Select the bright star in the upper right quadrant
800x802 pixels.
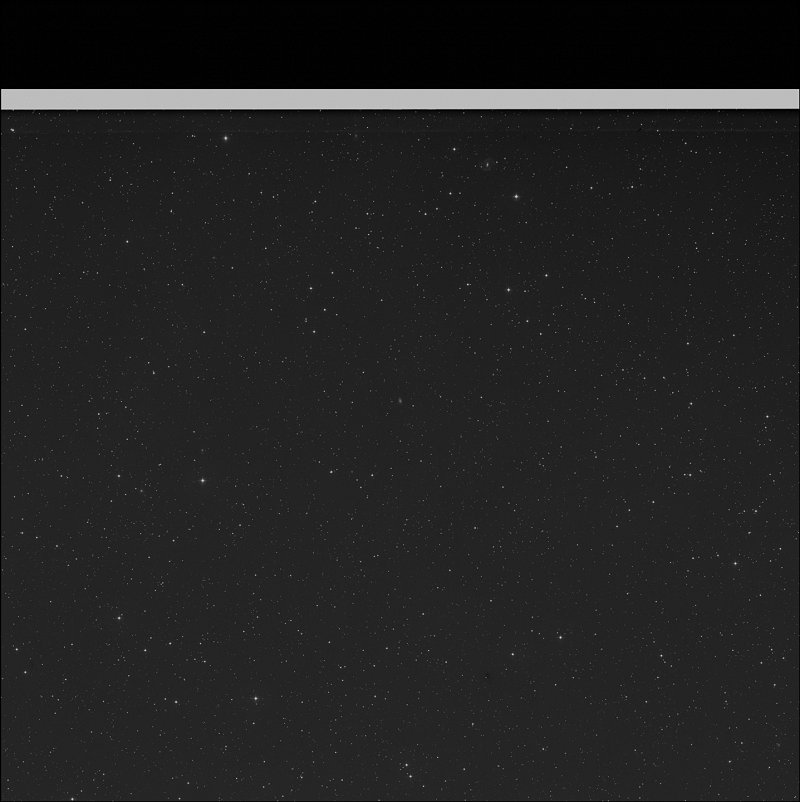(x=516, y=196)
